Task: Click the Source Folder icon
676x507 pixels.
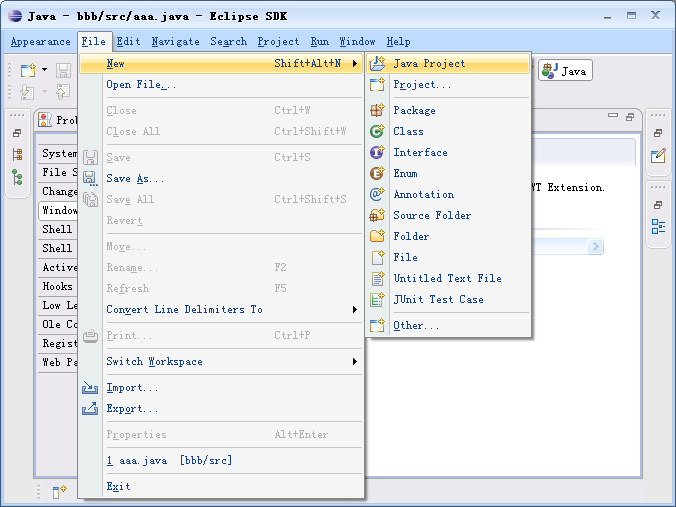Action: coord(377,215)
